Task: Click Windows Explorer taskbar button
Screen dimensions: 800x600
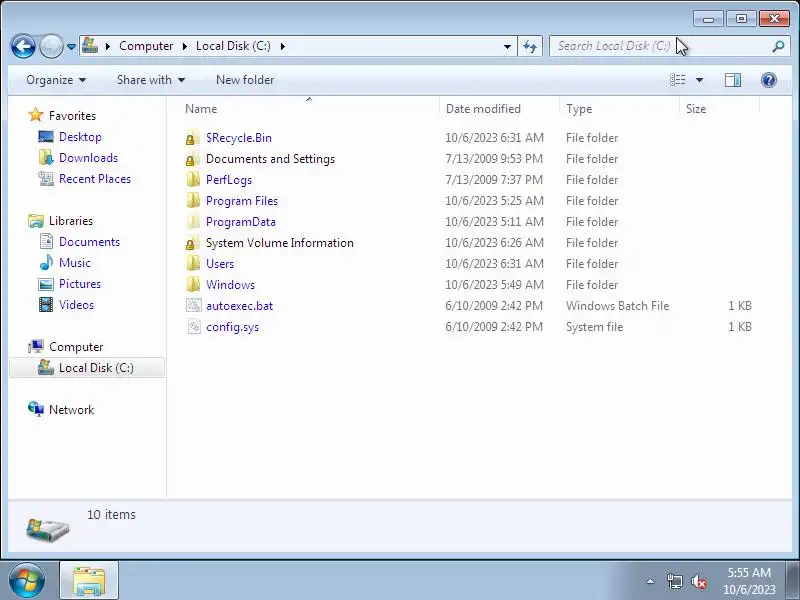Action: [x=89, y=581]
